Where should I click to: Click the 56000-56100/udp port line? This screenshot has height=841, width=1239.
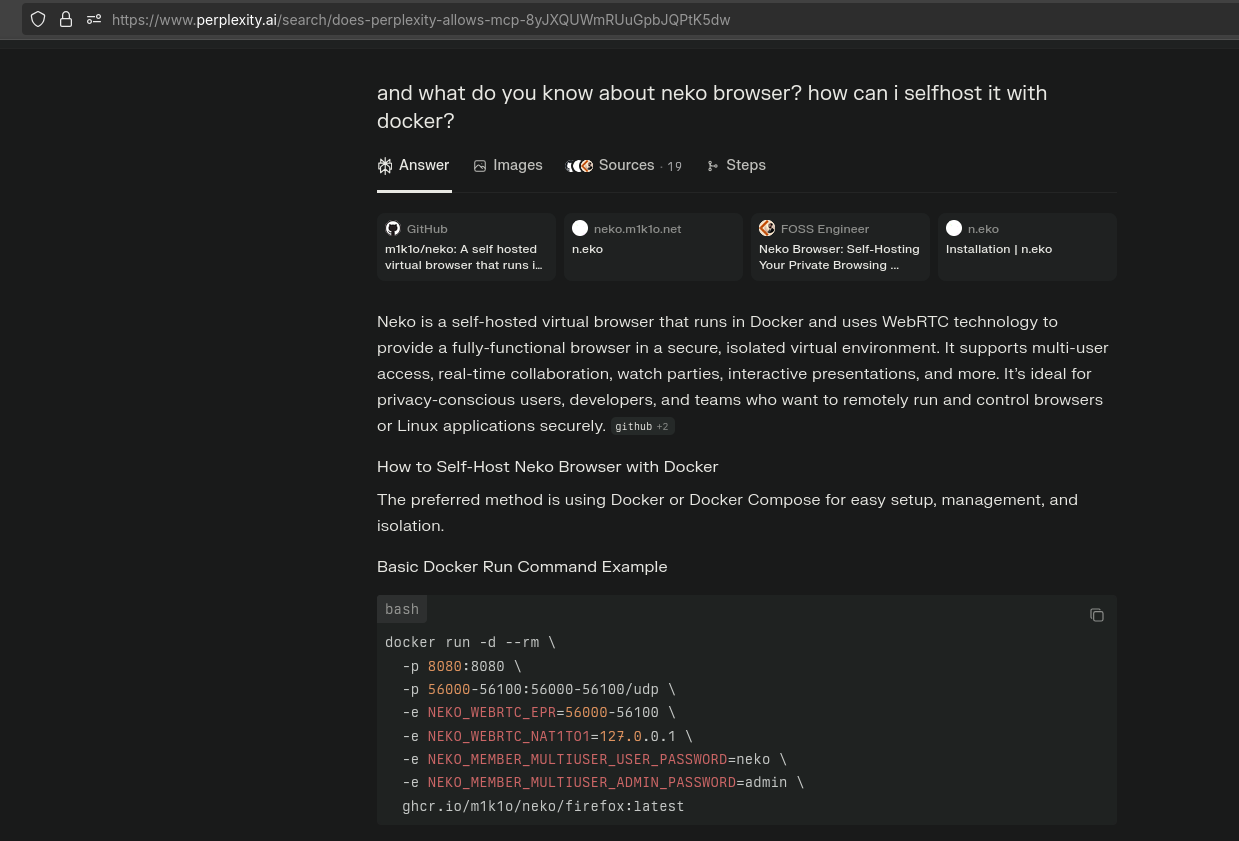[x=539, y=690]
